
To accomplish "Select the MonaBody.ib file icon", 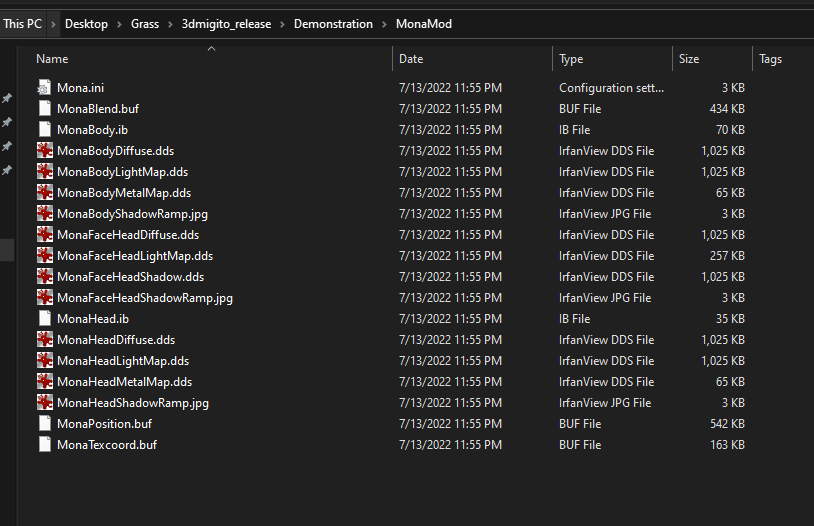I will (x=45, y=130).
